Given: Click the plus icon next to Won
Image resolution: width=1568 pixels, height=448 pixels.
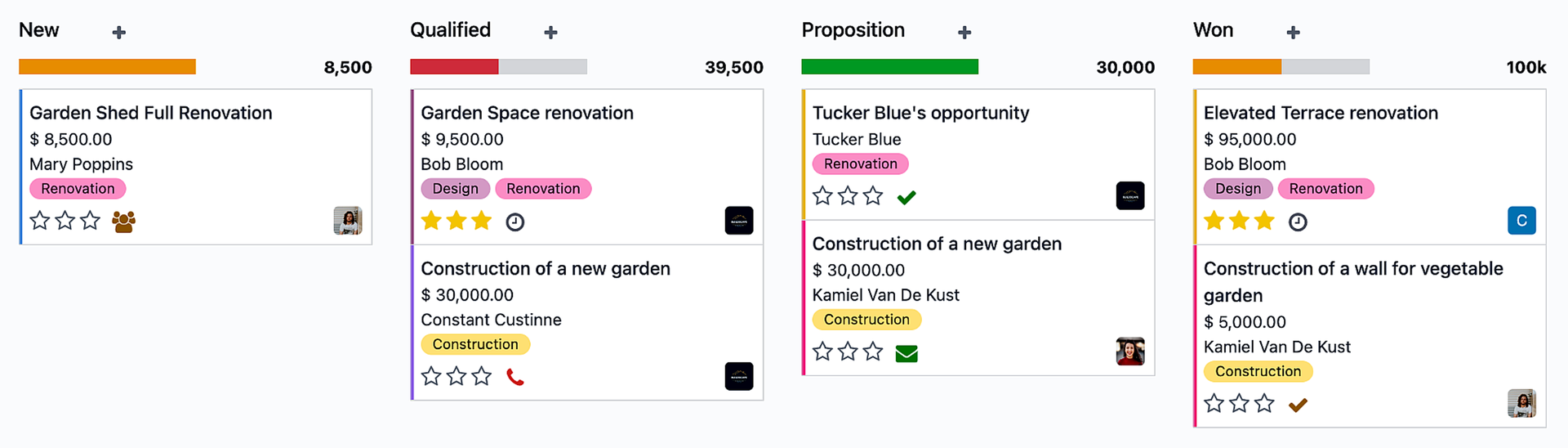Looking at the screenshot, I should pyautogui.click(x=1293, y=33).
